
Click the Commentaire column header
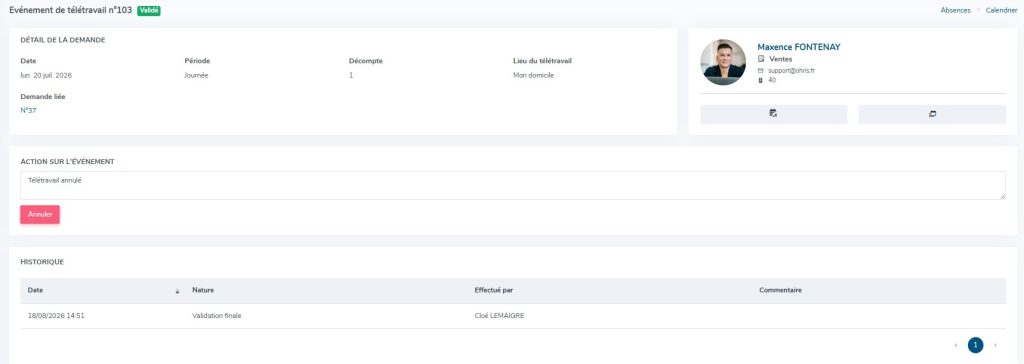click(780, 290)
